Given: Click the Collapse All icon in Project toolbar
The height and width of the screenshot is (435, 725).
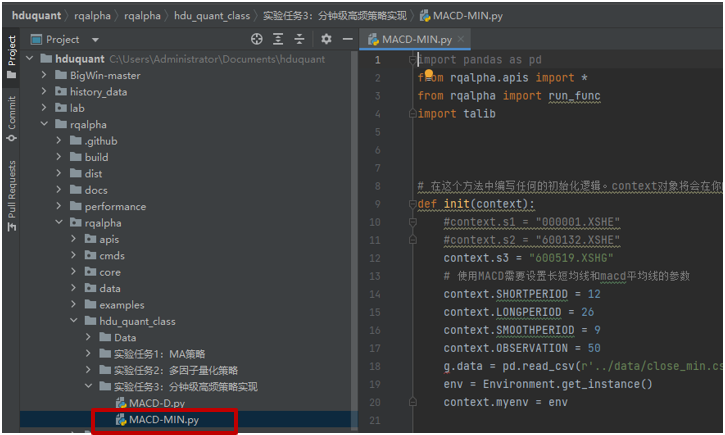Looking at the screenshot, I should pyautogui.click(x=300, y=39).
